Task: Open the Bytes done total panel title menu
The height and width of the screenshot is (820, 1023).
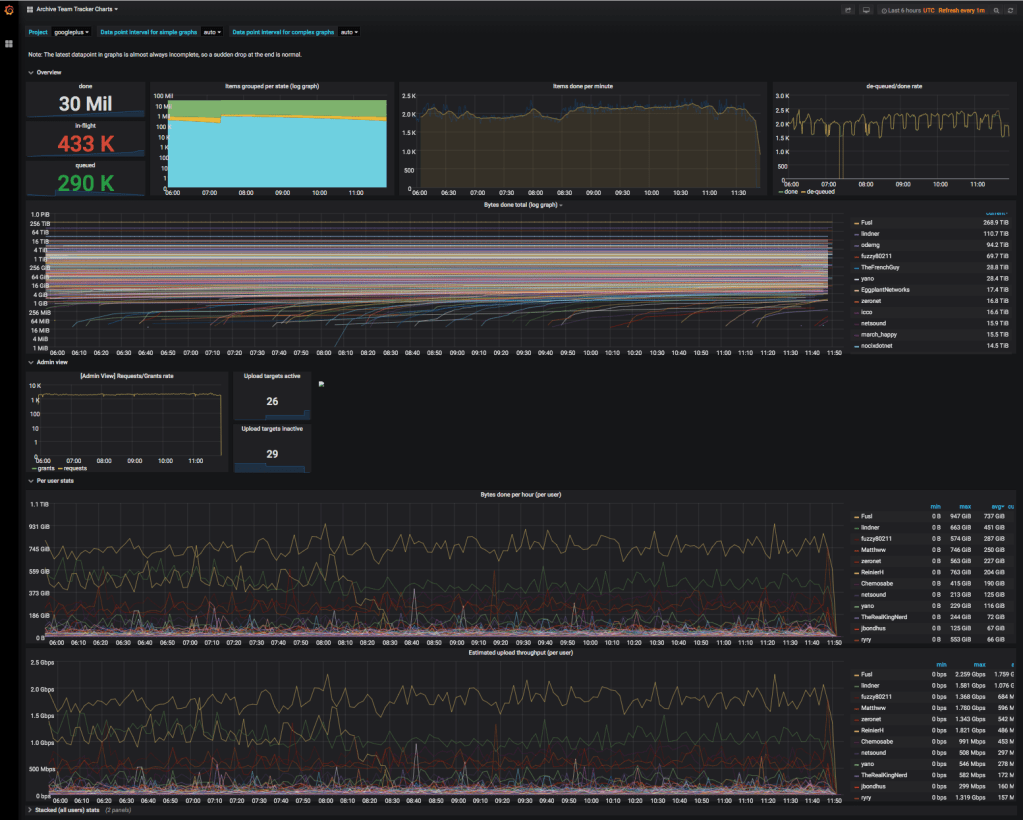Action: pyautogui.click(x=522, y=205)
